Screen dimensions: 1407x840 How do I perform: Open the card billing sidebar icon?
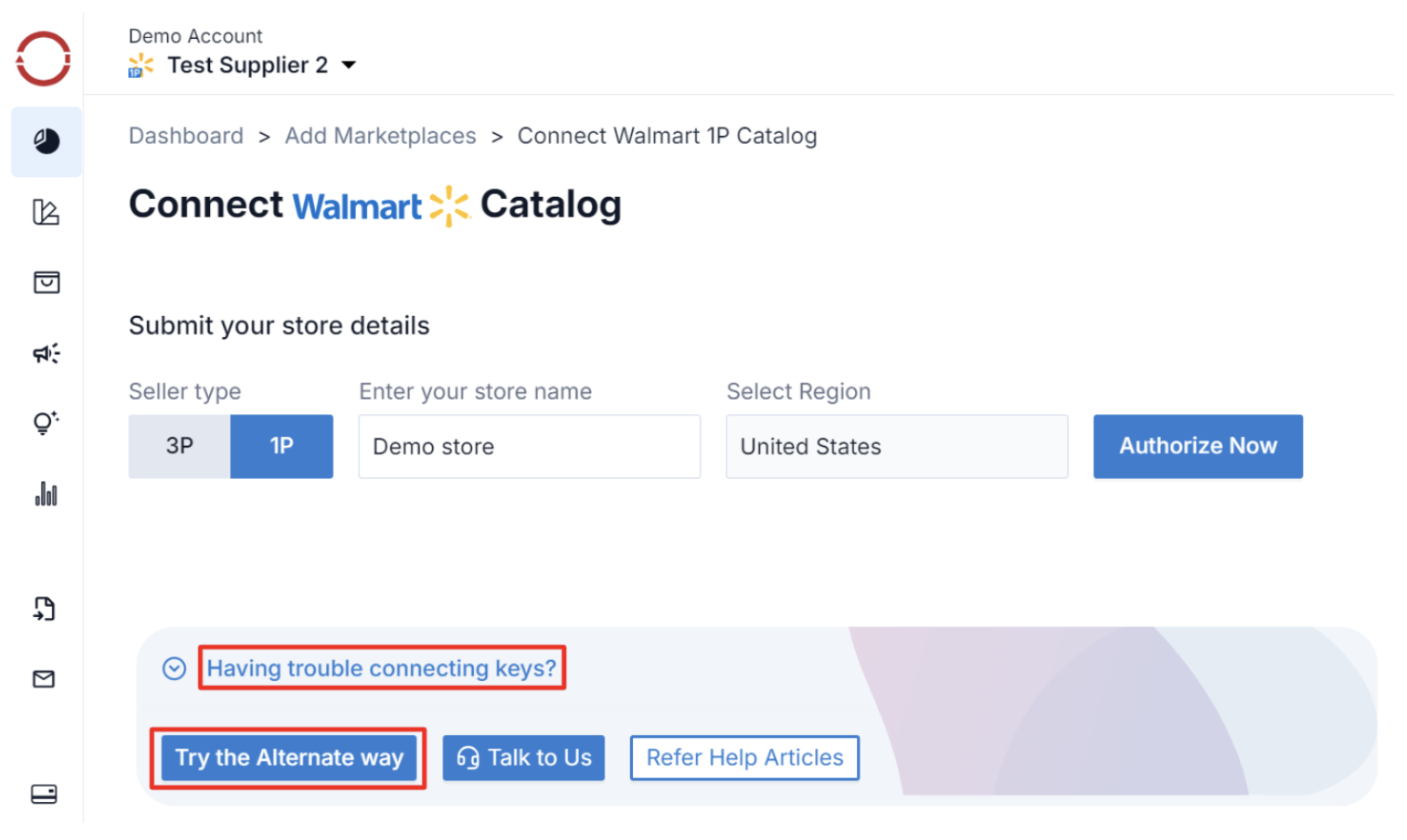pos(44,794)
